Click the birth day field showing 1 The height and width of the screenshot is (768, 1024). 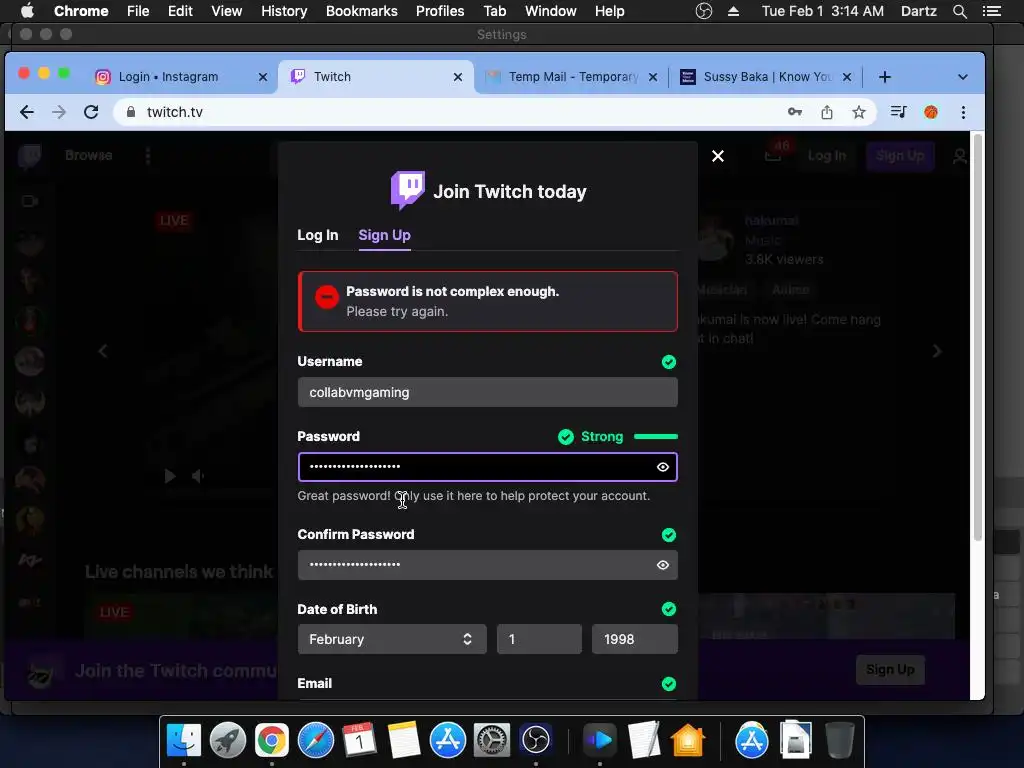(x=539, y=639)
